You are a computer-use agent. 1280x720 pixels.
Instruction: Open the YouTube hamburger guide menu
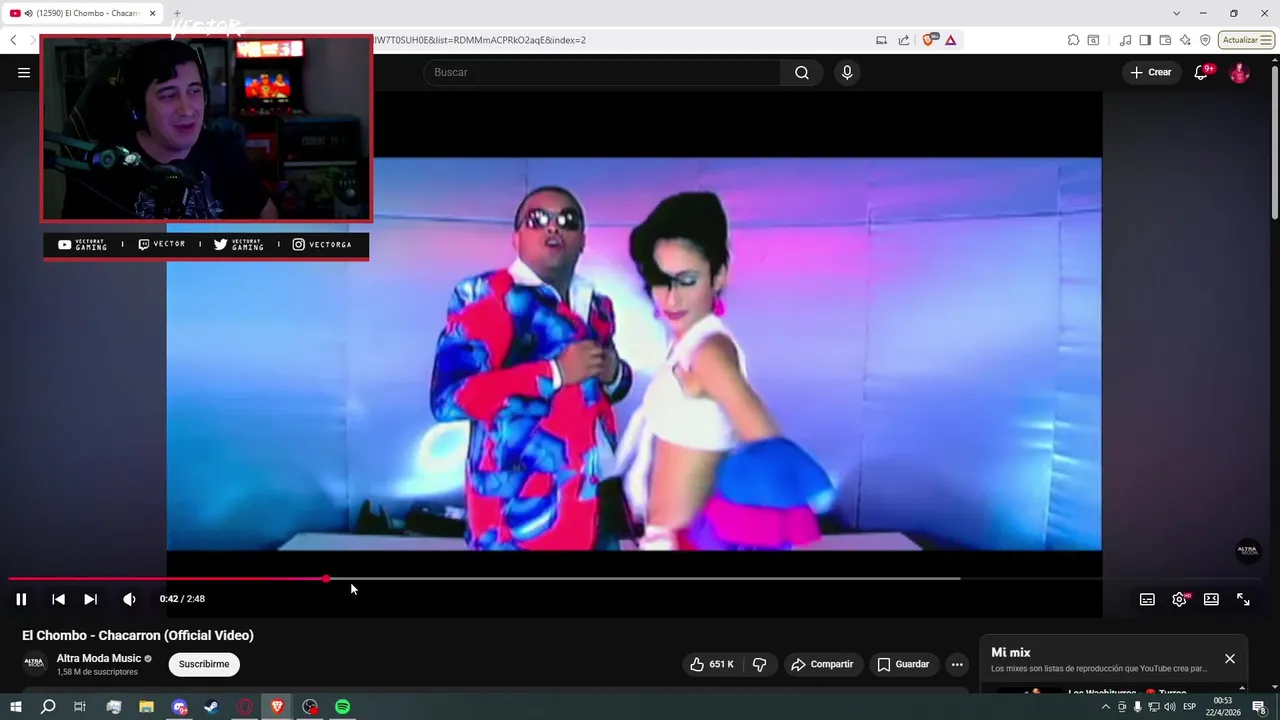click(x=24, y=72)
